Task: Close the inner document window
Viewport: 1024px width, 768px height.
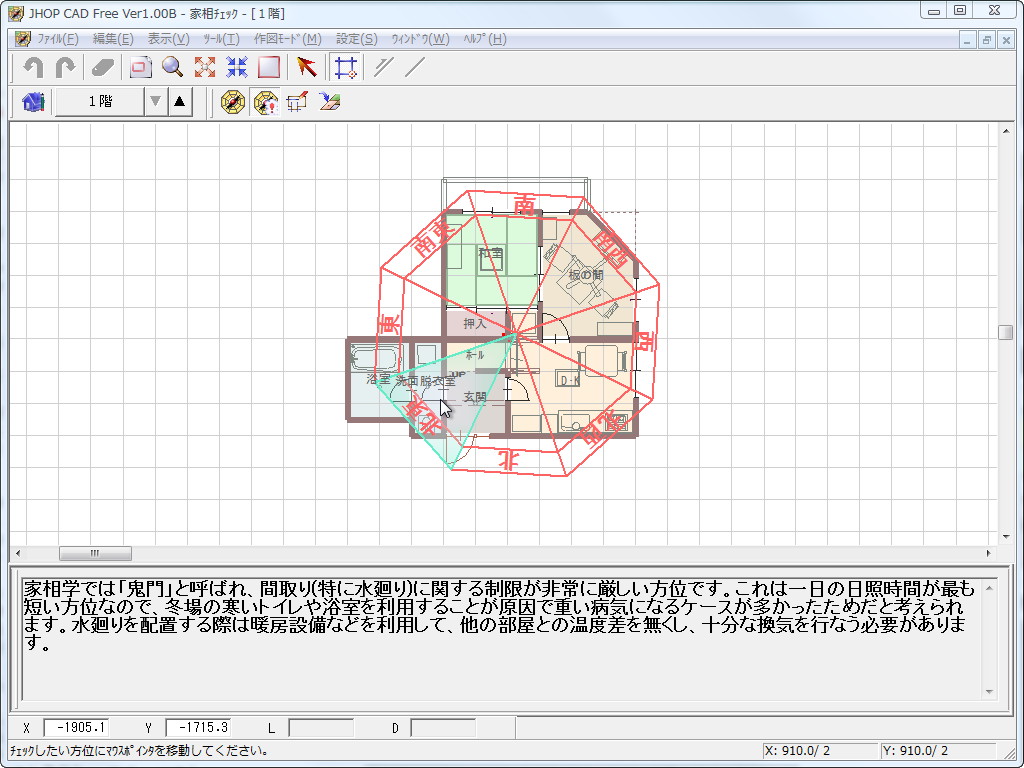Action: pos(1006,40)
